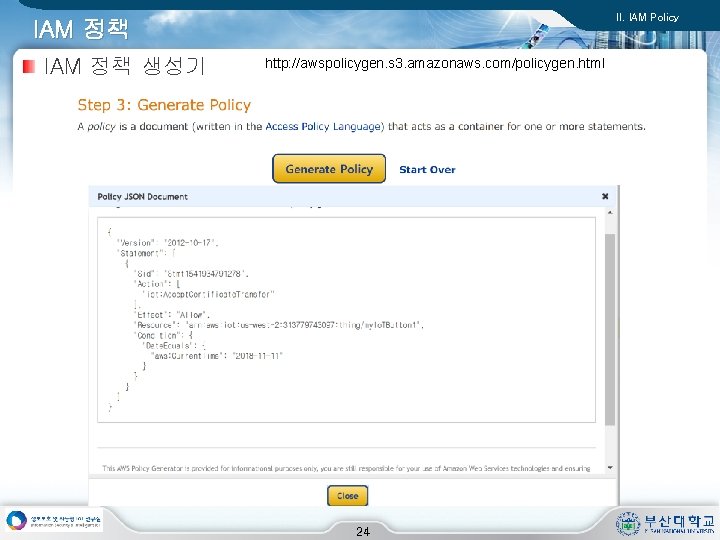The image size is (720, 540).
Task: Click the aws:CurrentTime 2018-11-11 line
Action: pos(216,356)
